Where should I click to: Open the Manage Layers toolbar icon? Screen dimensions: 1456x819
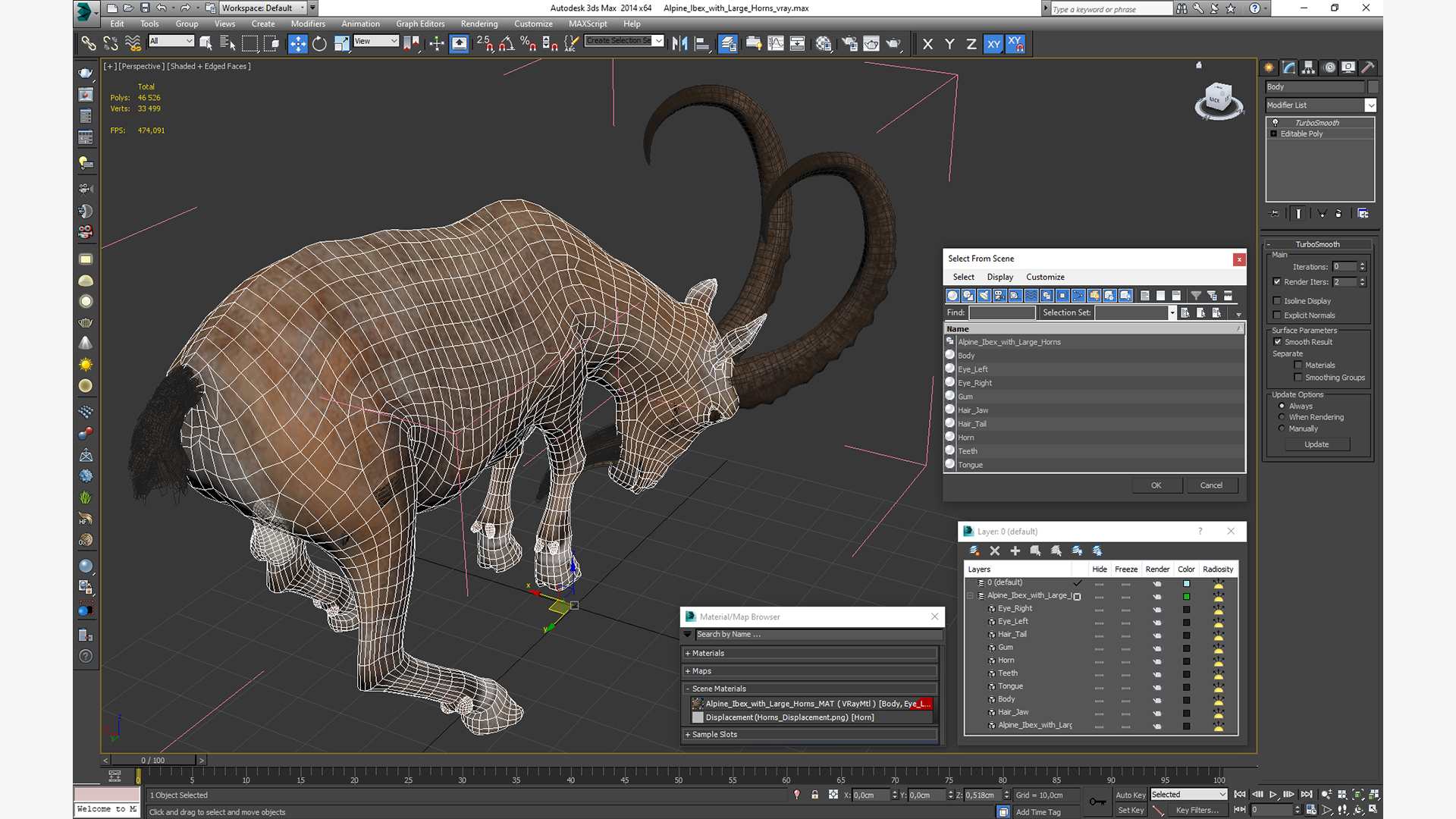pyautogui.click(x=728, y=44)
